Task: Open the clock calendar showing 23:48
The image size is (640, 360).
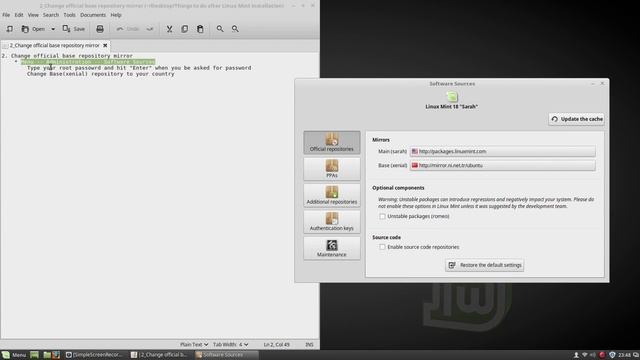Action: [624, 355]
